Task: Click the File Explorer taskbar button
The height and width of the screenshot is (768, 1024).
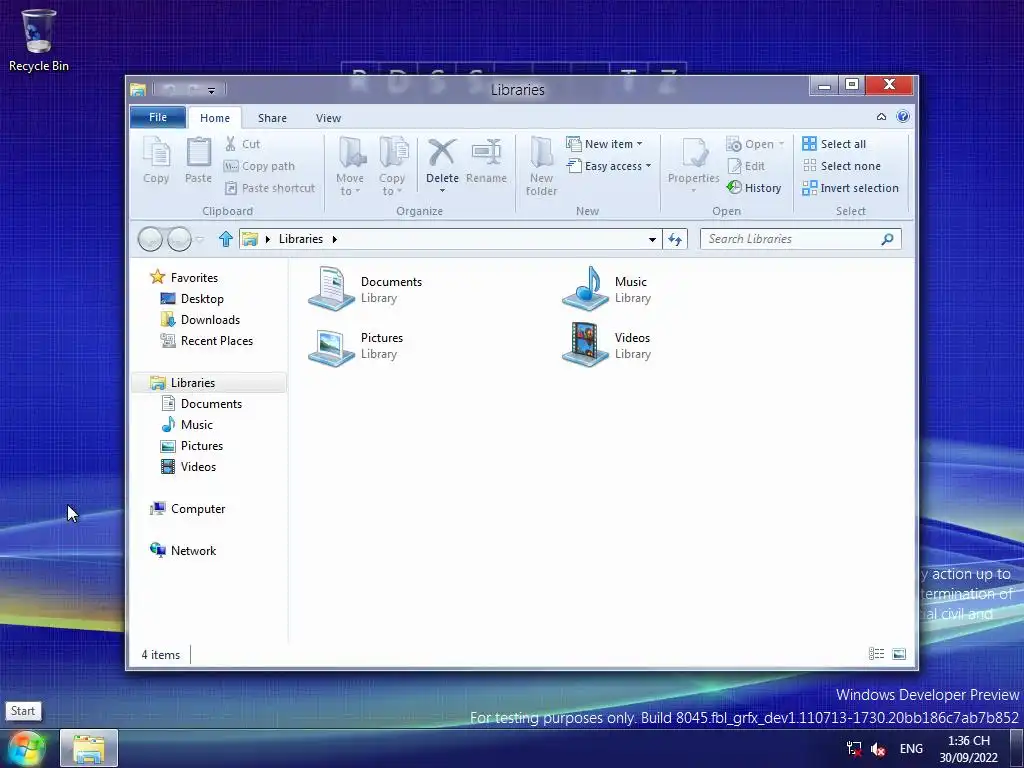Action: pos(89,748)
